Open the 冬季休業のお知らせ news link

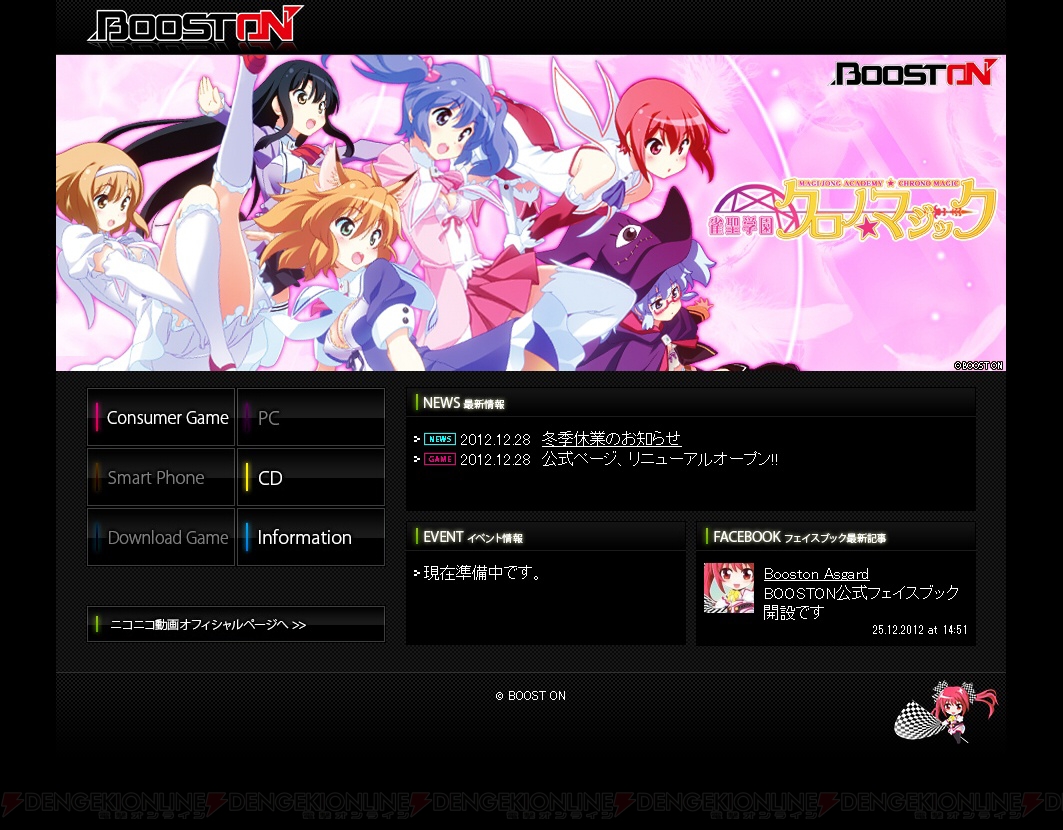tap(611, 439)
